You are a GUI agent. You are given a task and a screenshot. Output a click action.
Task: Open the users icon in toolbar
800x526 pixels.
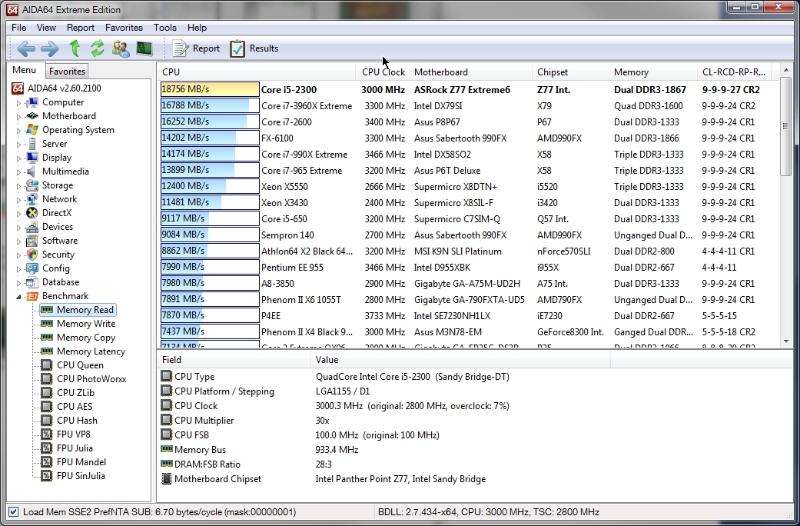pos(121,48)
